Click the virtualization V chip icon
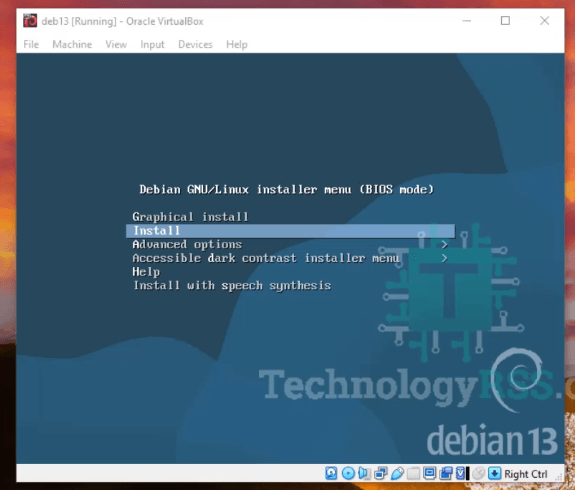The image size is (575, 490). [461, 473]
